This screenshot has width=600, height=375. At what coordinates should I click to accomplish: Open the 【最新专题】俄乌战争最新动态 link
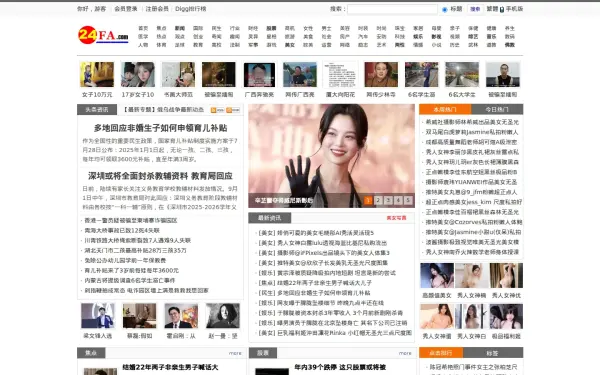click(x=164, y=110)
